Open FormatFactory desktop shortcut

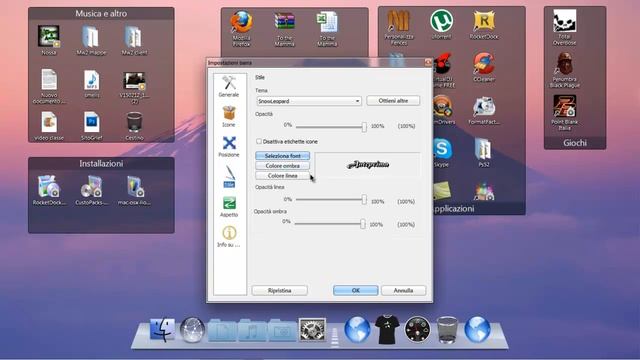(x=484, y=110)
